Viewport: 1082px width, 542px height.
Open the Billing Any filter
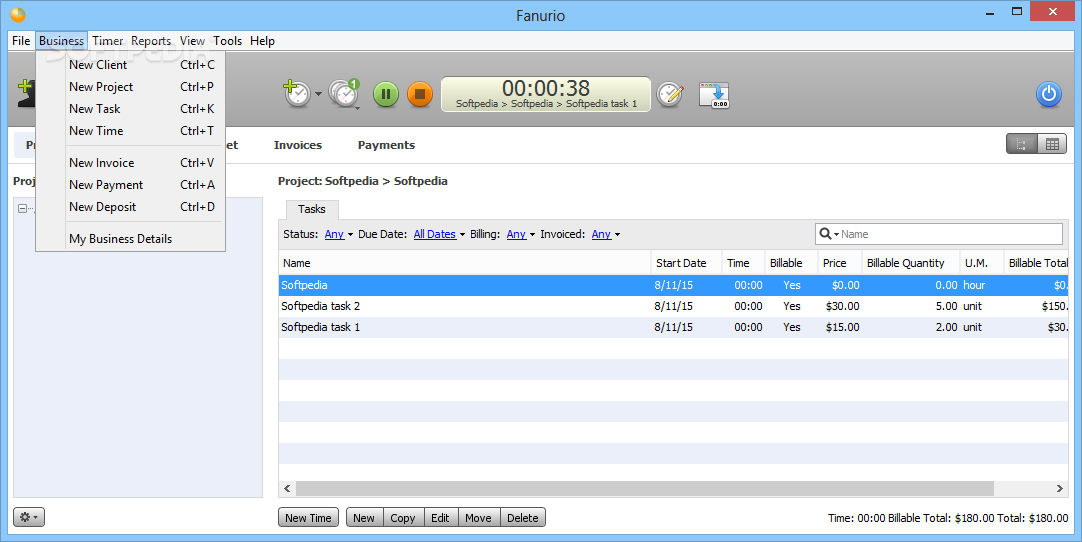tap(520, 234)
